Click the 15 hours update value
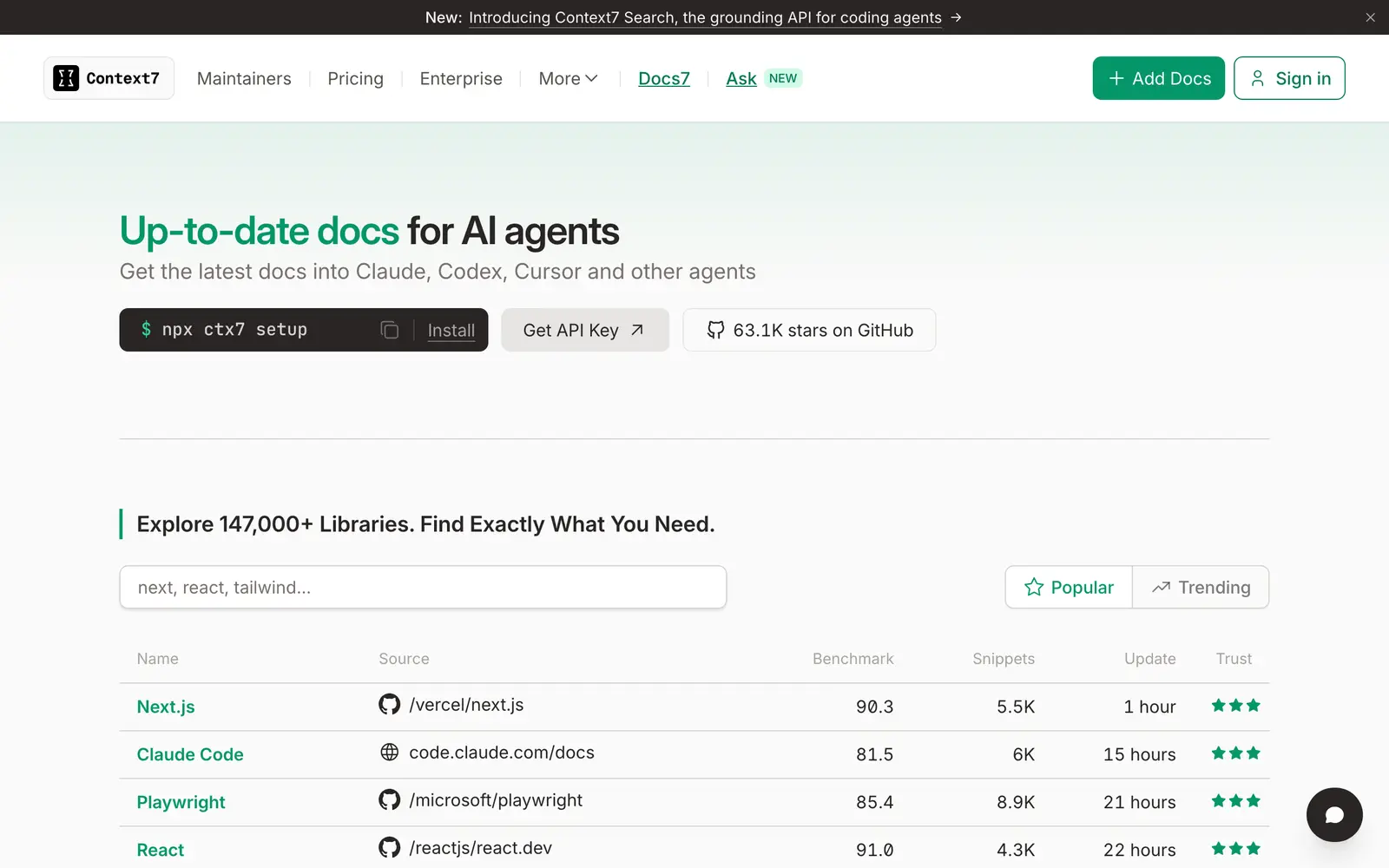 coord(1139,754)
